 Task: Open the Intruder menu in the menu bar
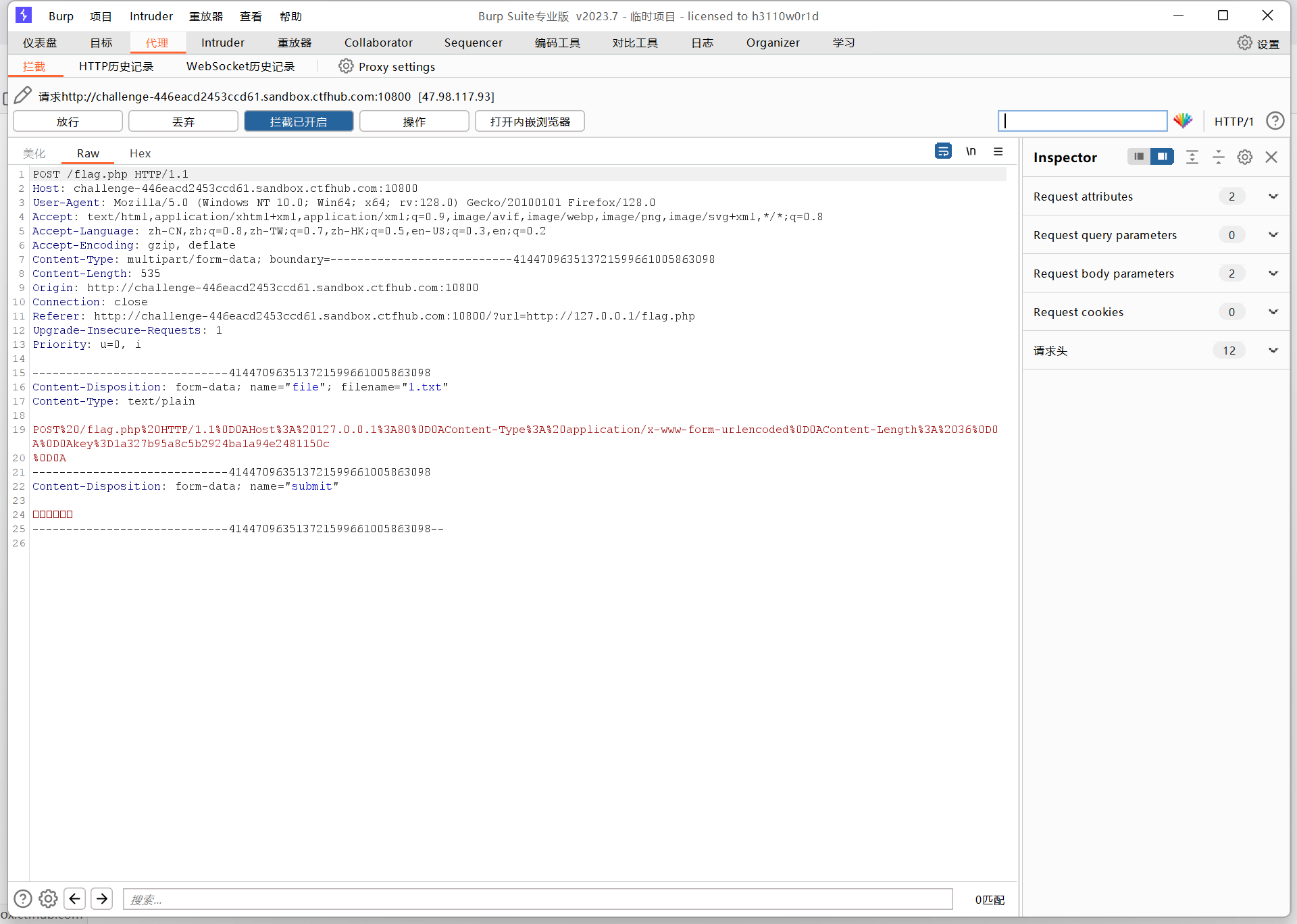tap(151, 16)
